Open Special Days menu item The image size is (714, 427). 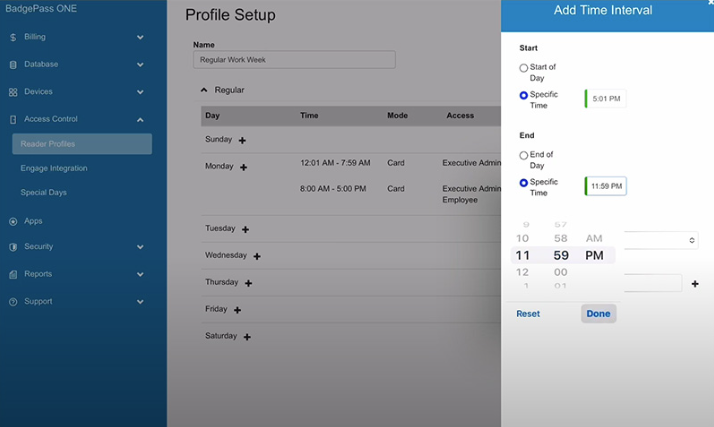(x=43, y=192)
